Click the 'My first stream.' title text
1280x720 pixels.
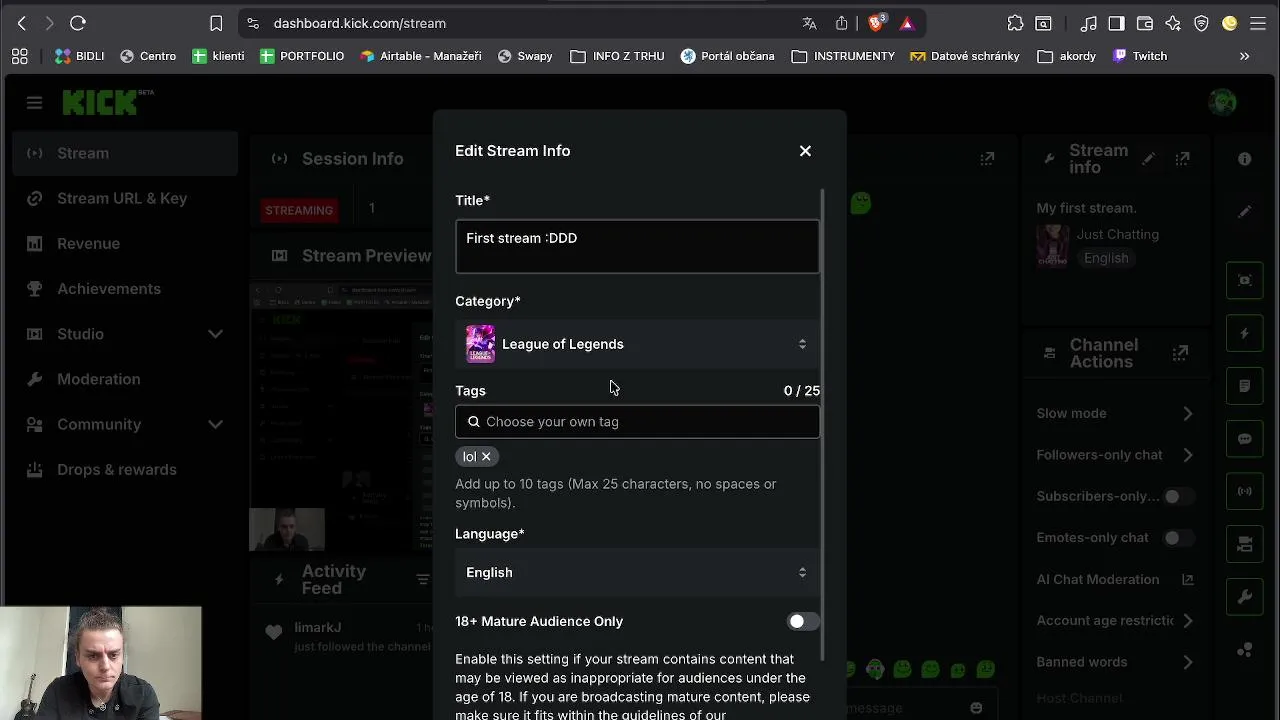(x=1086, y=208)
